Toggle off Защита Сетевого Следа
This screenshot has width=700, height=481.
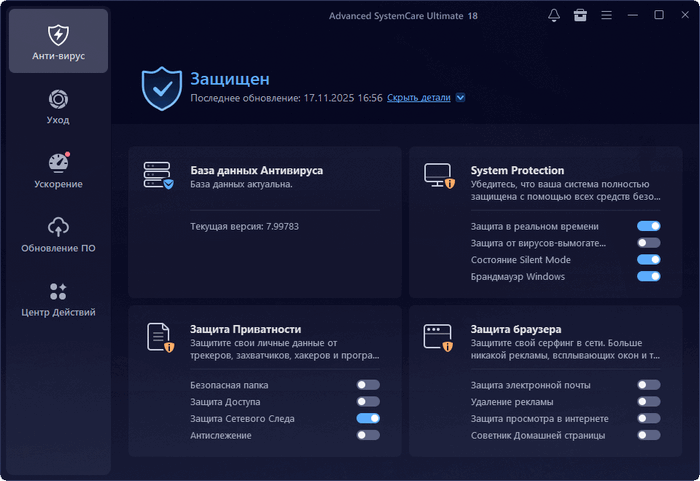368,419
